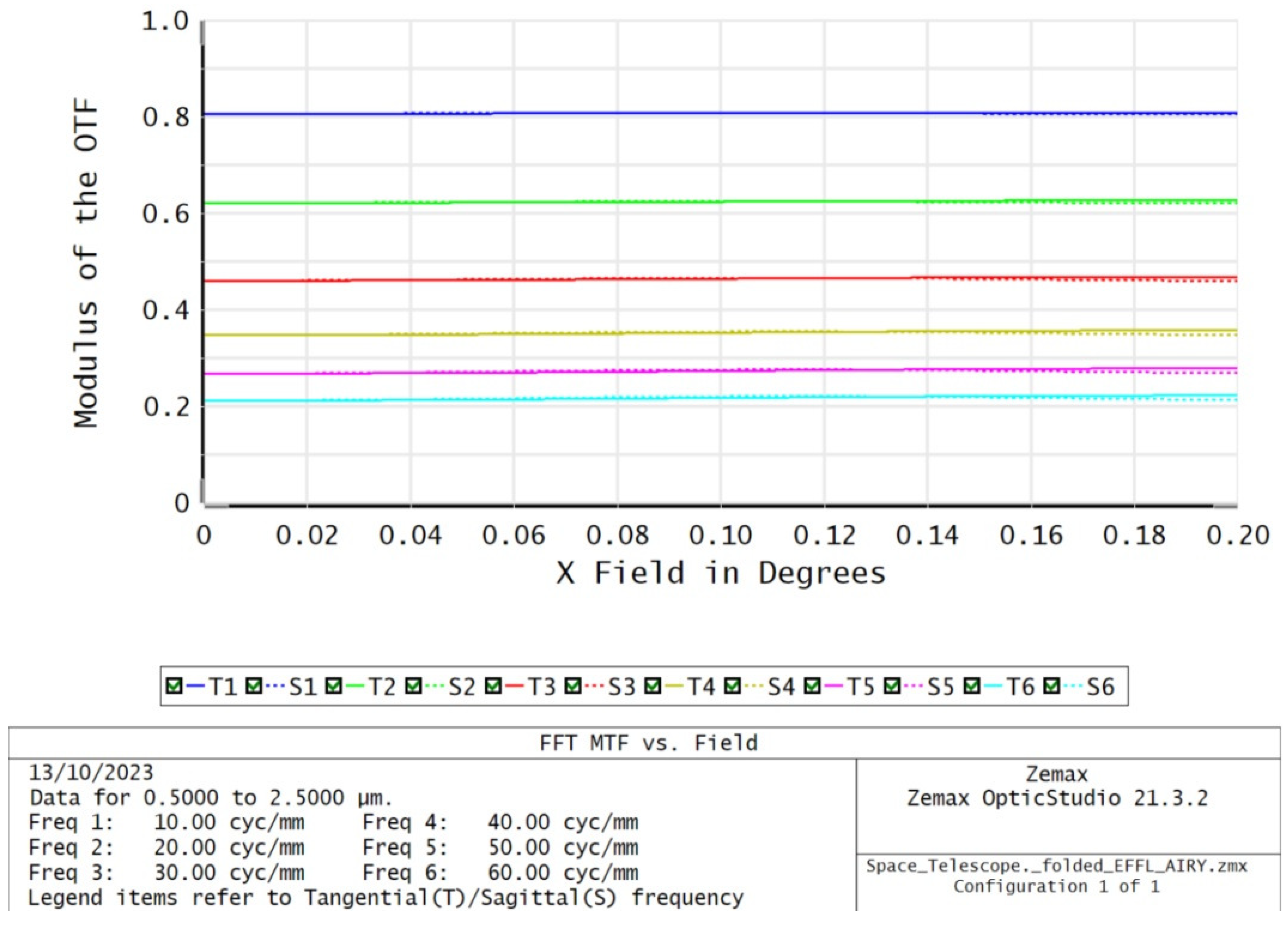Uncheck the T1 legend checkbox
This screenshot has width=1288, height=927.
tap(174, 686)
